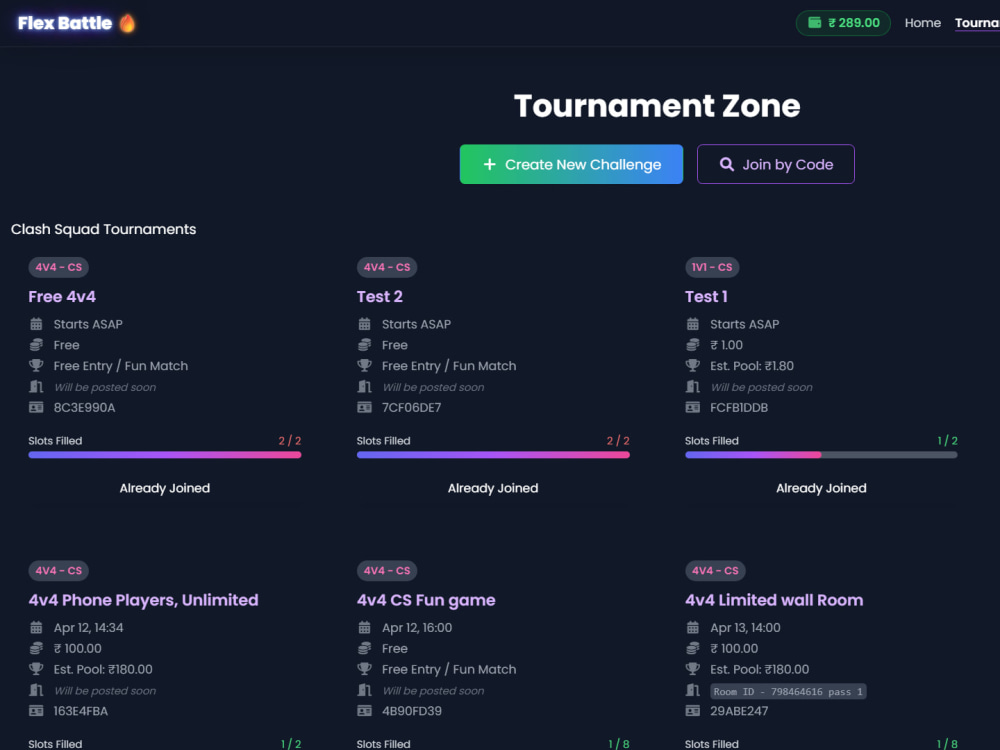
Task: Click ID card icon beside 8C3E990A
Action: click(x=36, y=408)
